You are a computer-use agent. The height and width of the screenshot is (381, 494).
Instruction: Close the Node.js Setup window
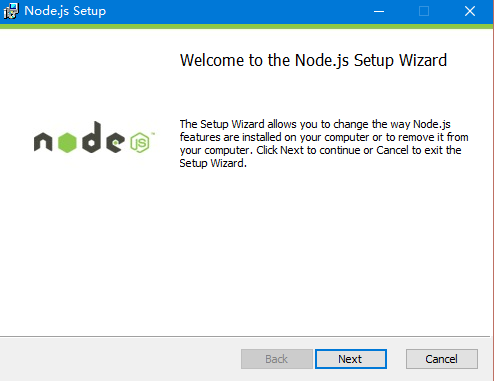(x=470, y=11)
